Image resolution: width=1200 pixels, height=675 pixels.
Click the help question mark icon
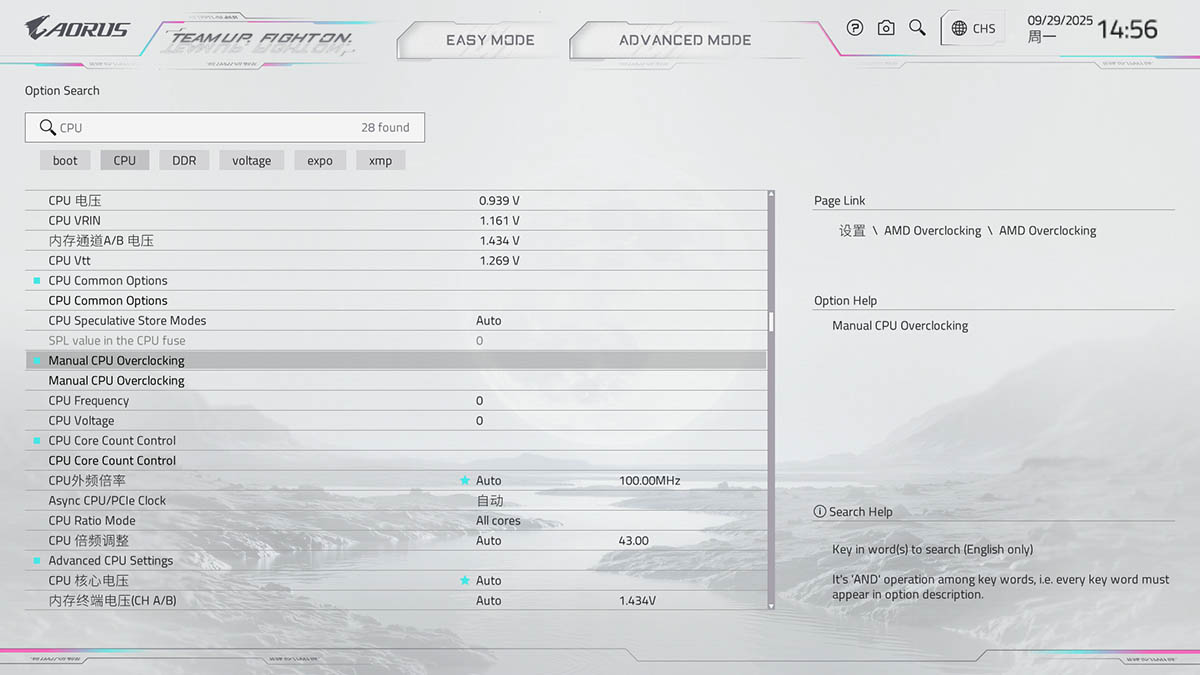click(x=854, y=28)
